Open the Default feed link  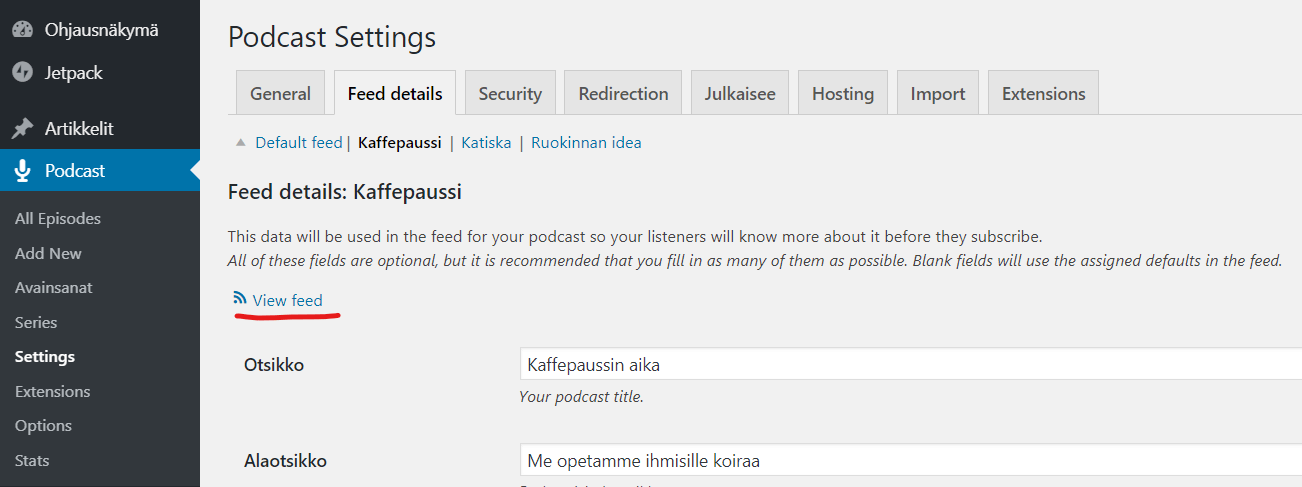[x=298, y=143]
